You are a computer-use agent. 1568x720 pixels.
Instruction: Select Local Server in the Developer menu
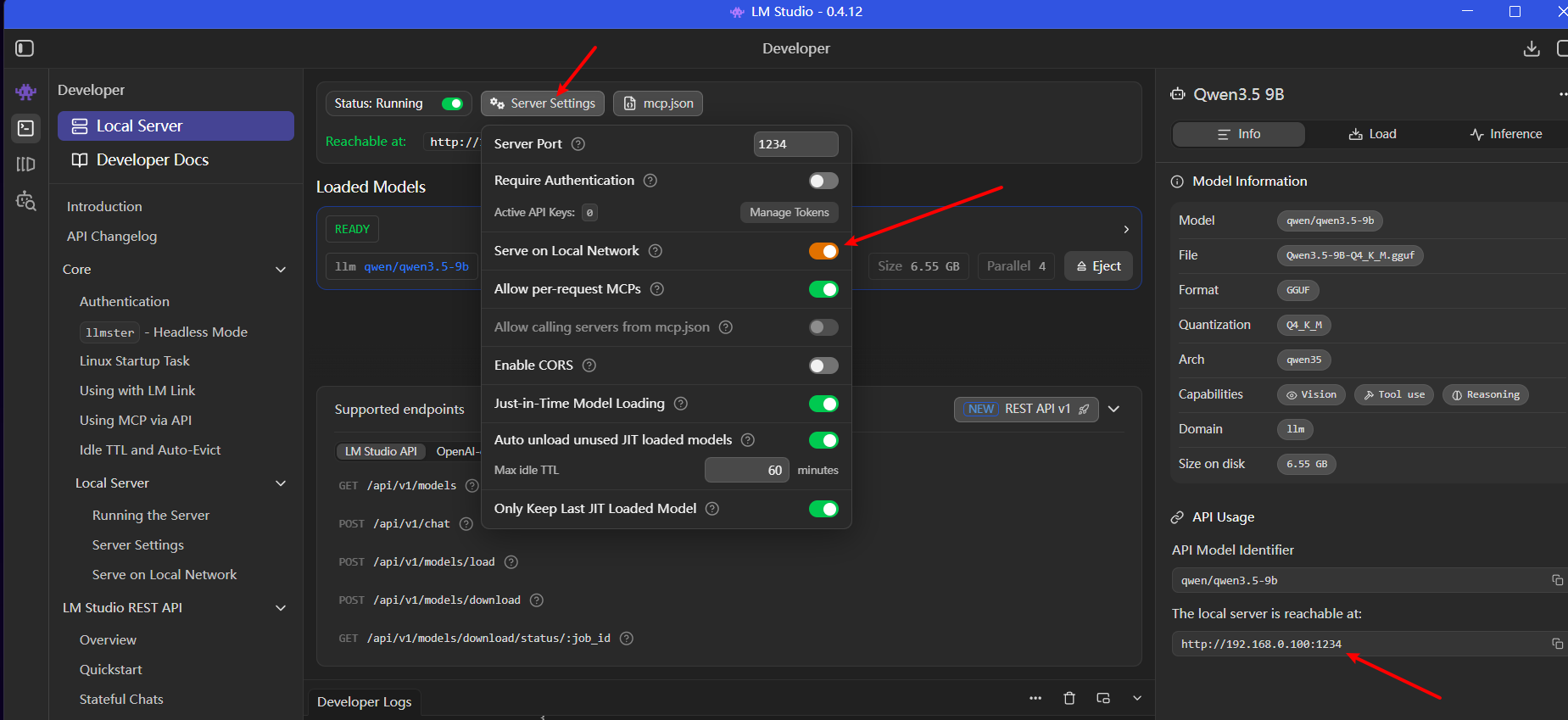176,126
